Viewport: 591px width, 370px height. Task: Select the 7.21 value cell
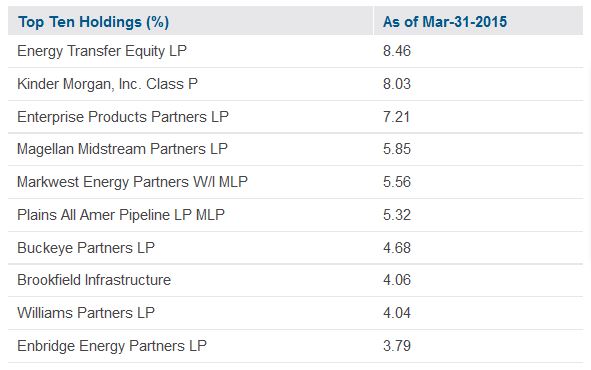tap(396, 117)
